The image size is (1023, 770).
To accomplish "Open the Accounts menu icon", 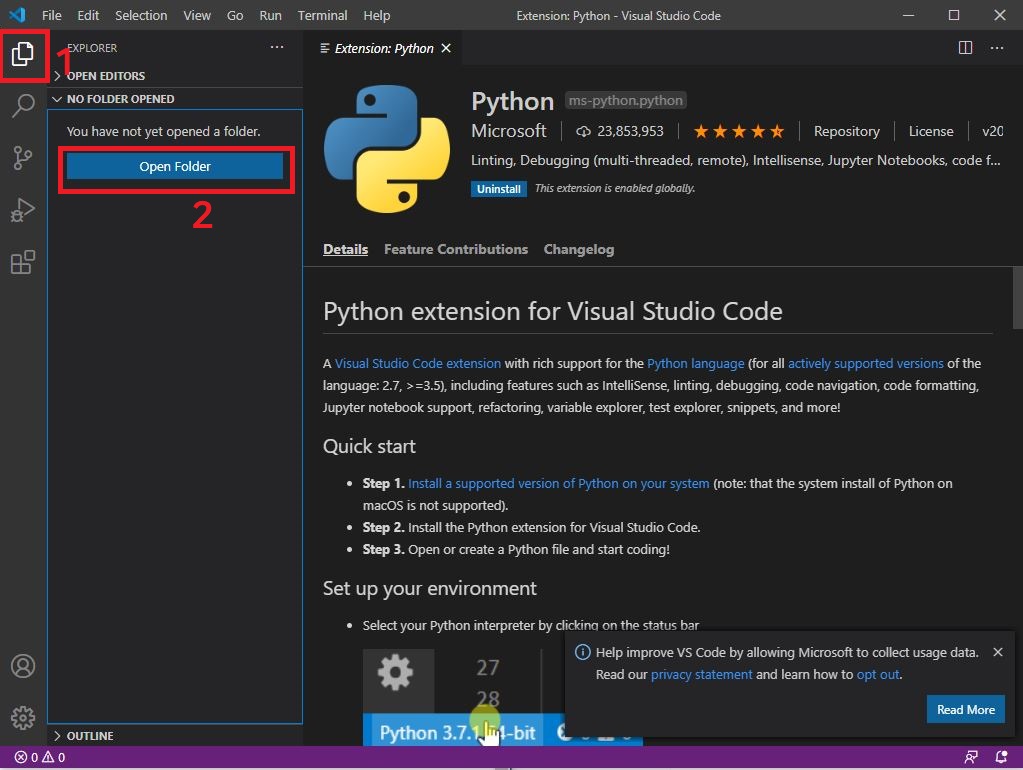I will [23, 666].
